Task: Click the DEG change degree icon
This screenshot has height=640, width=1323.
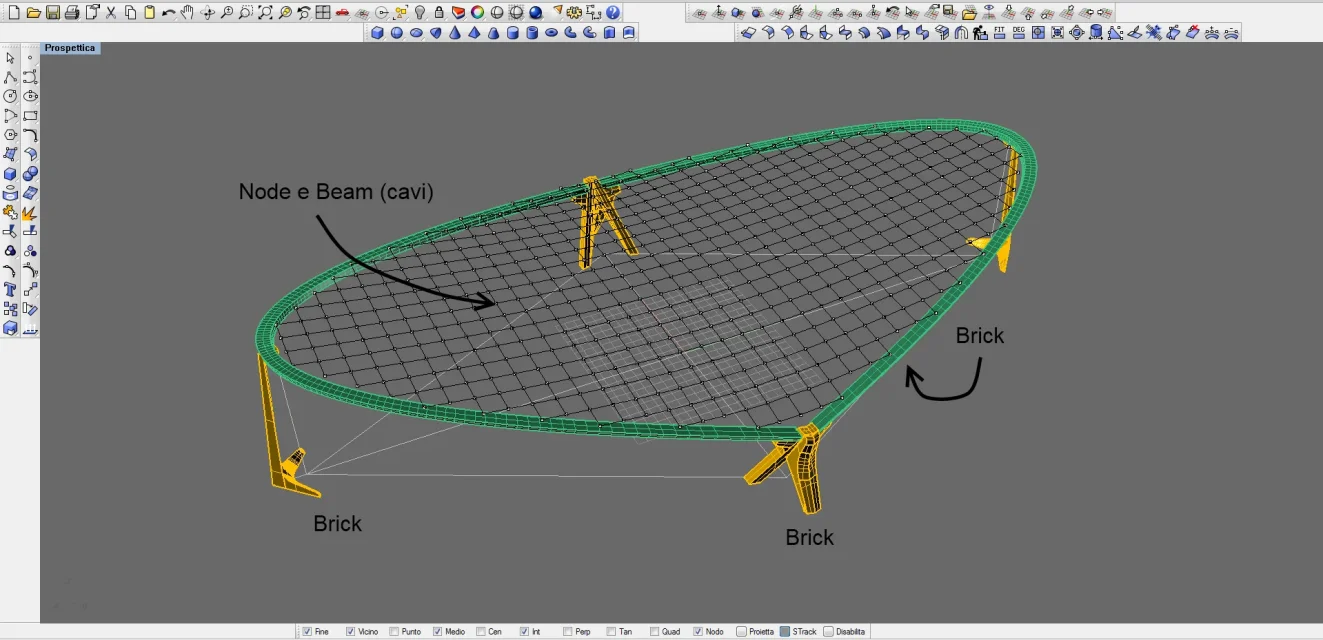Action: (1019, 32)
